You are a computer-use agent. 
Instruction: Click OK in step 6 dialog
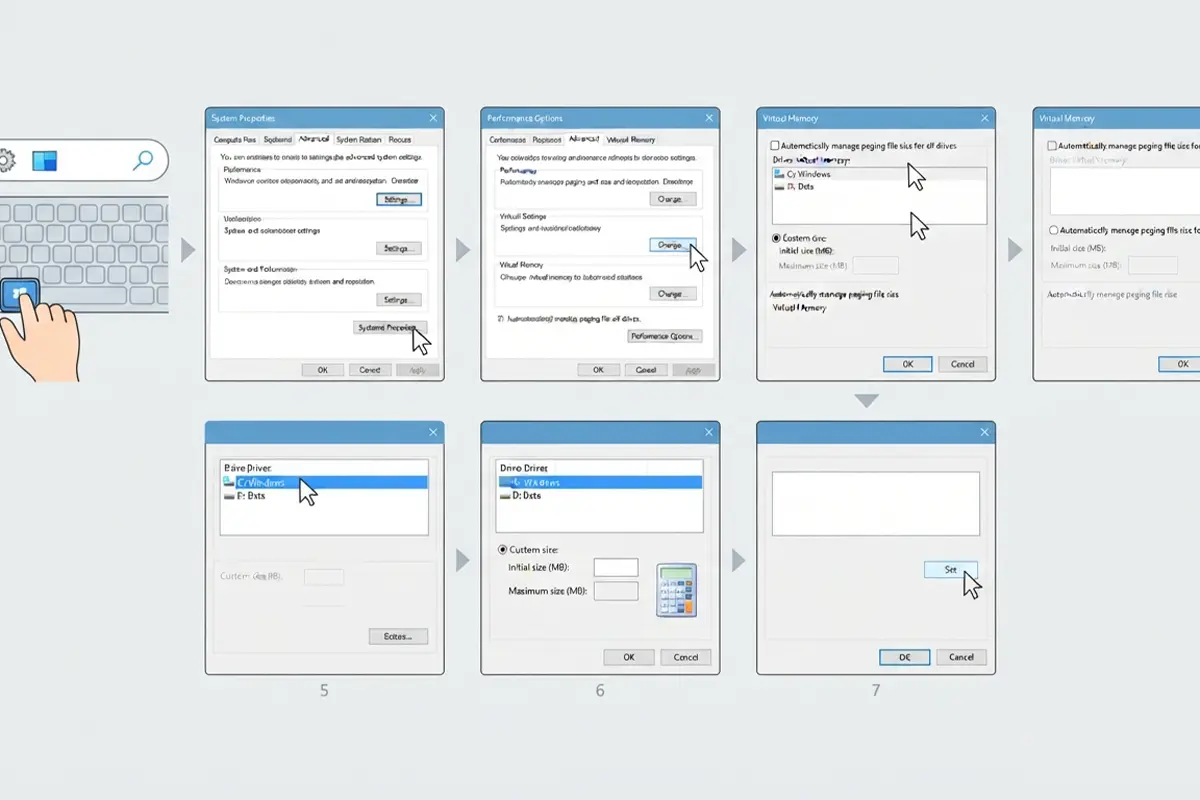coord(629,657)
